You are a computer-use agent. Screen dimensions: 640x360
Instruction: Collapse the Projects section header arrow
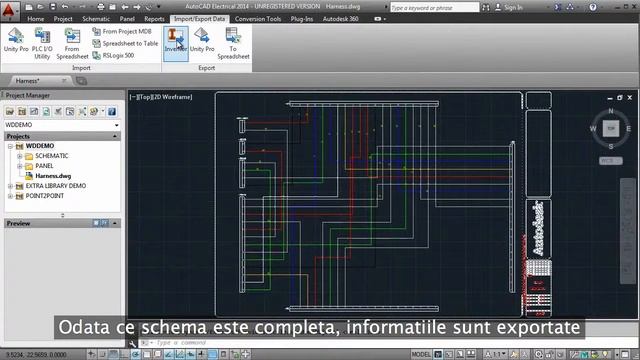115,136
